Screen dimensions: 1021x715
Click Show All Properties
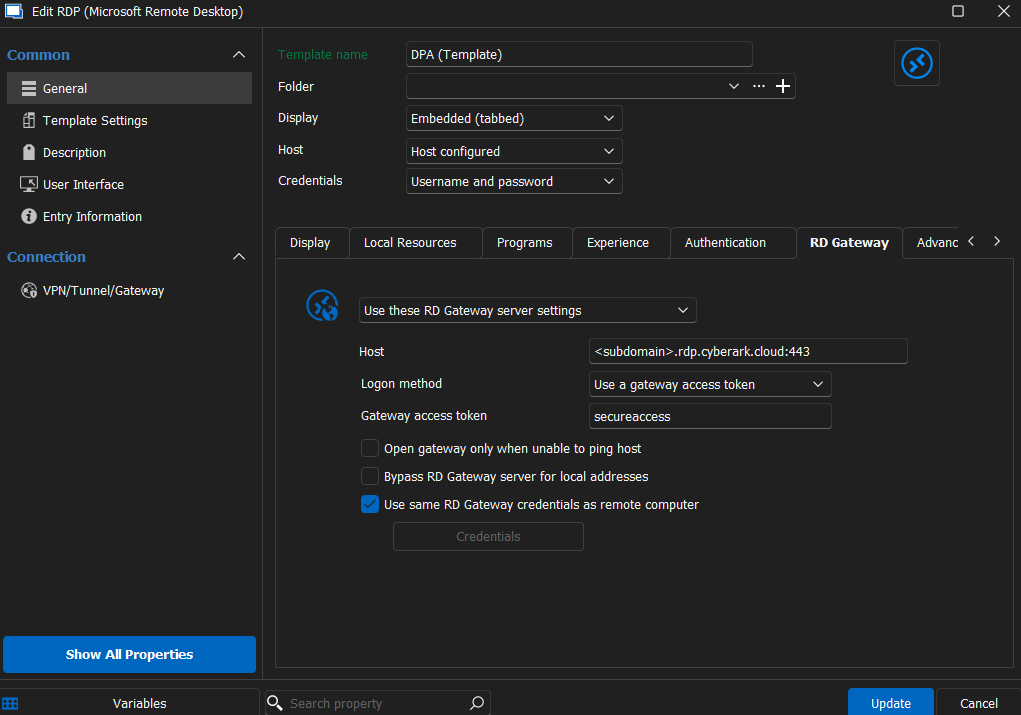(x=129, y=654)
